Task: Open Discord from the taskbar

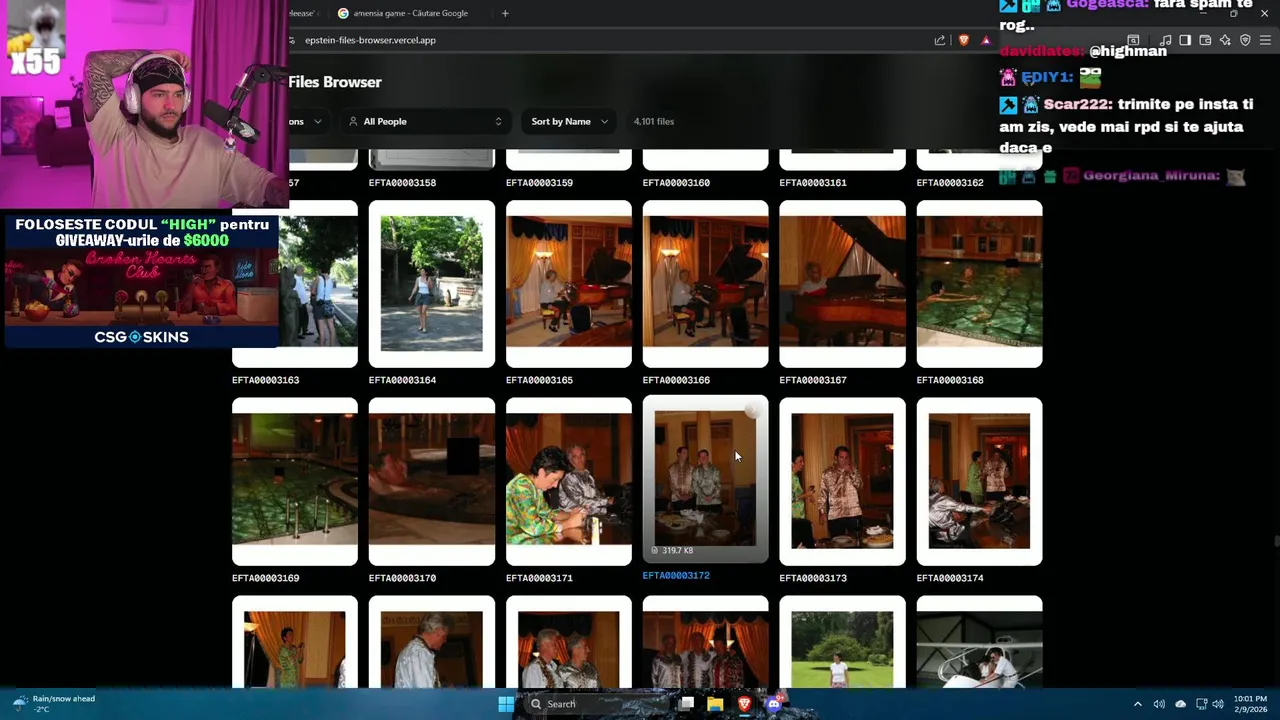Action: click(773, 704)
